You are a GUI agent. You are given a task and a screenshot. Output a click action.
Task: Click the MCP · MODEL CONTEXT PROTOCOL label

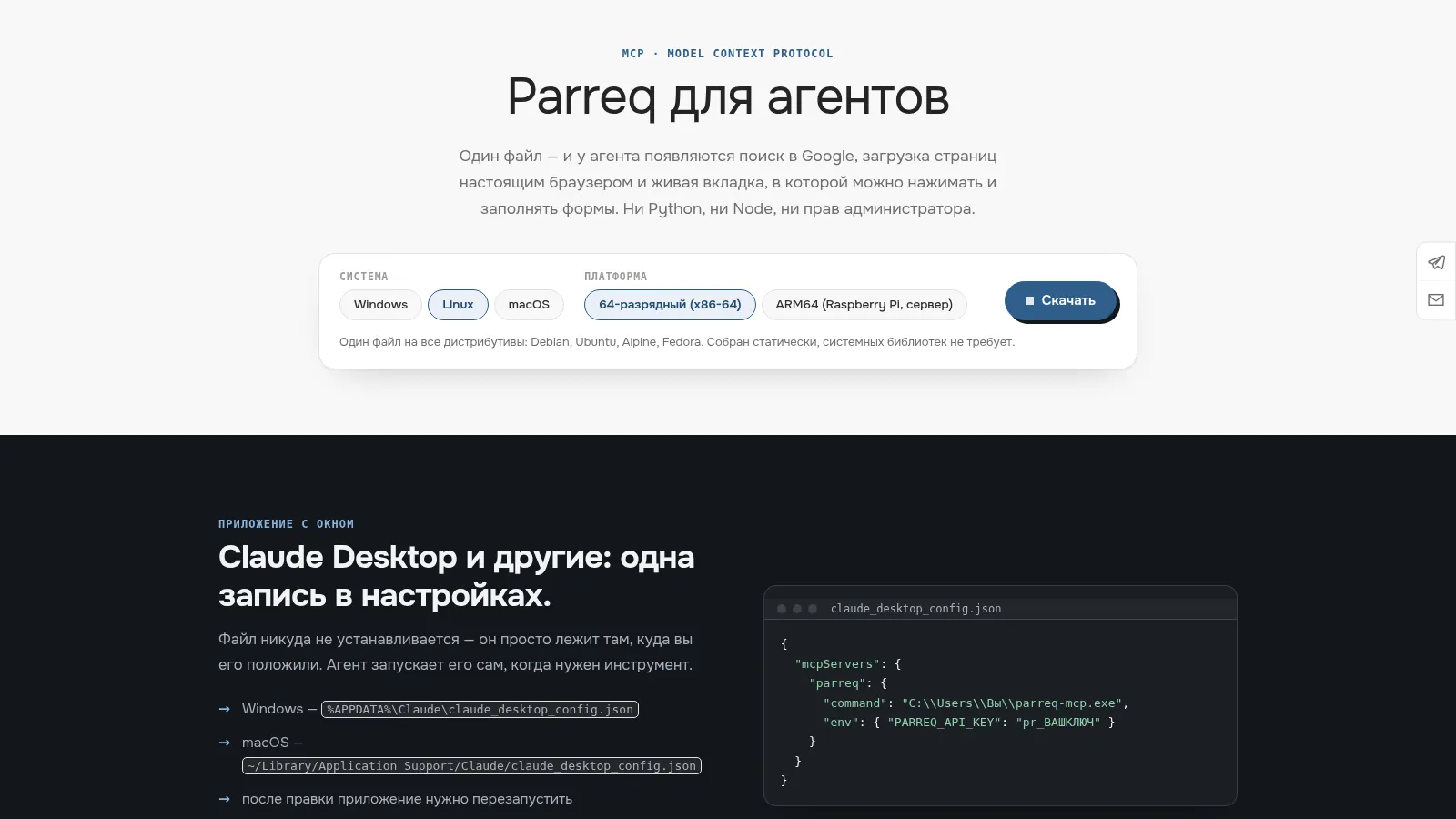[x=728, y=54]
